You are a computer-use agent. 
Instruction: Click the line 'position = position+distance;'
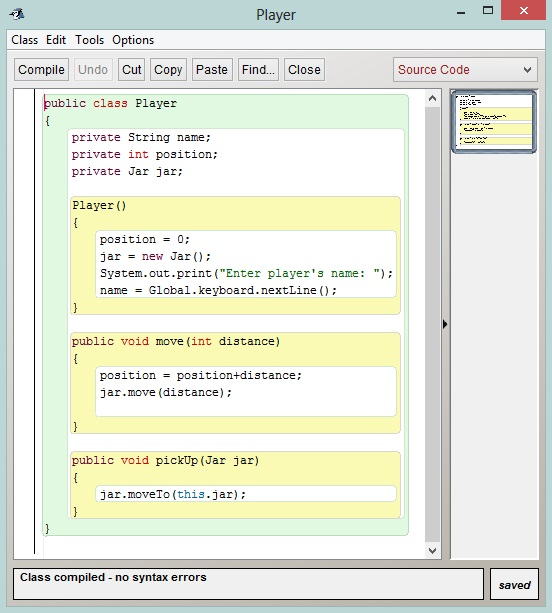(201, 375)
